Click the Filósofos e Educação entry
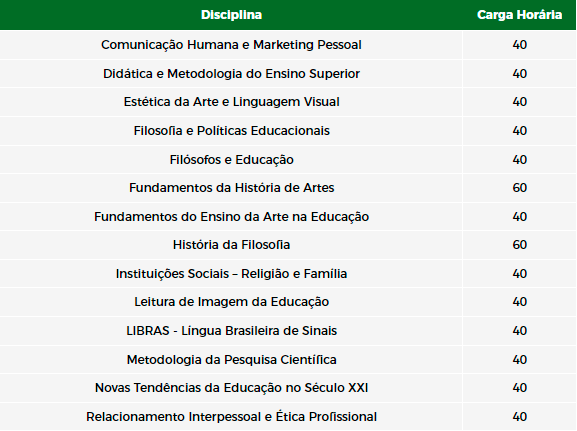Image resolution: width=577 pixels, height=431 pixels. [x=231, y=160]
